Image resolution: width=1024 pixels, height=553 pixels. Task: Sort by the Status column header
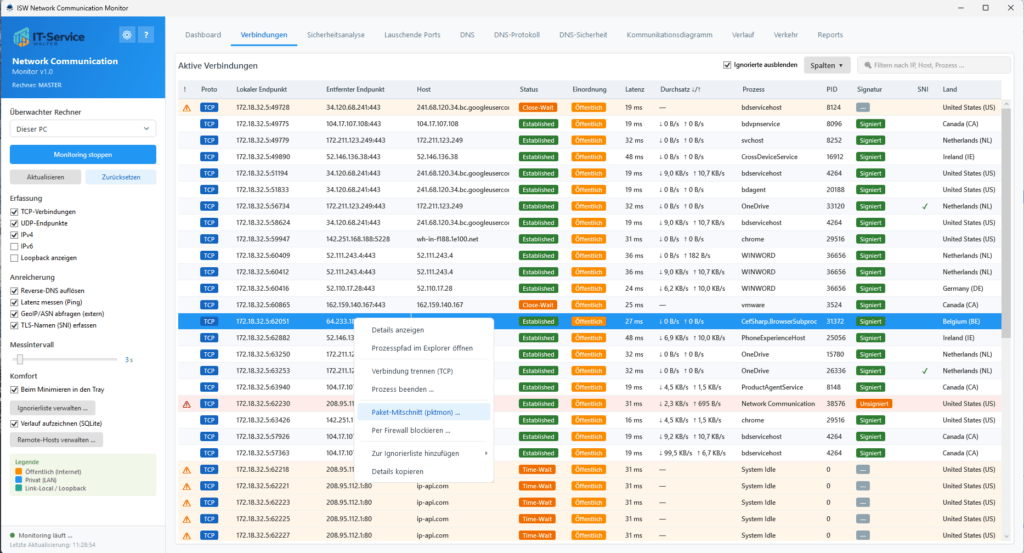[x=529, y=89]
